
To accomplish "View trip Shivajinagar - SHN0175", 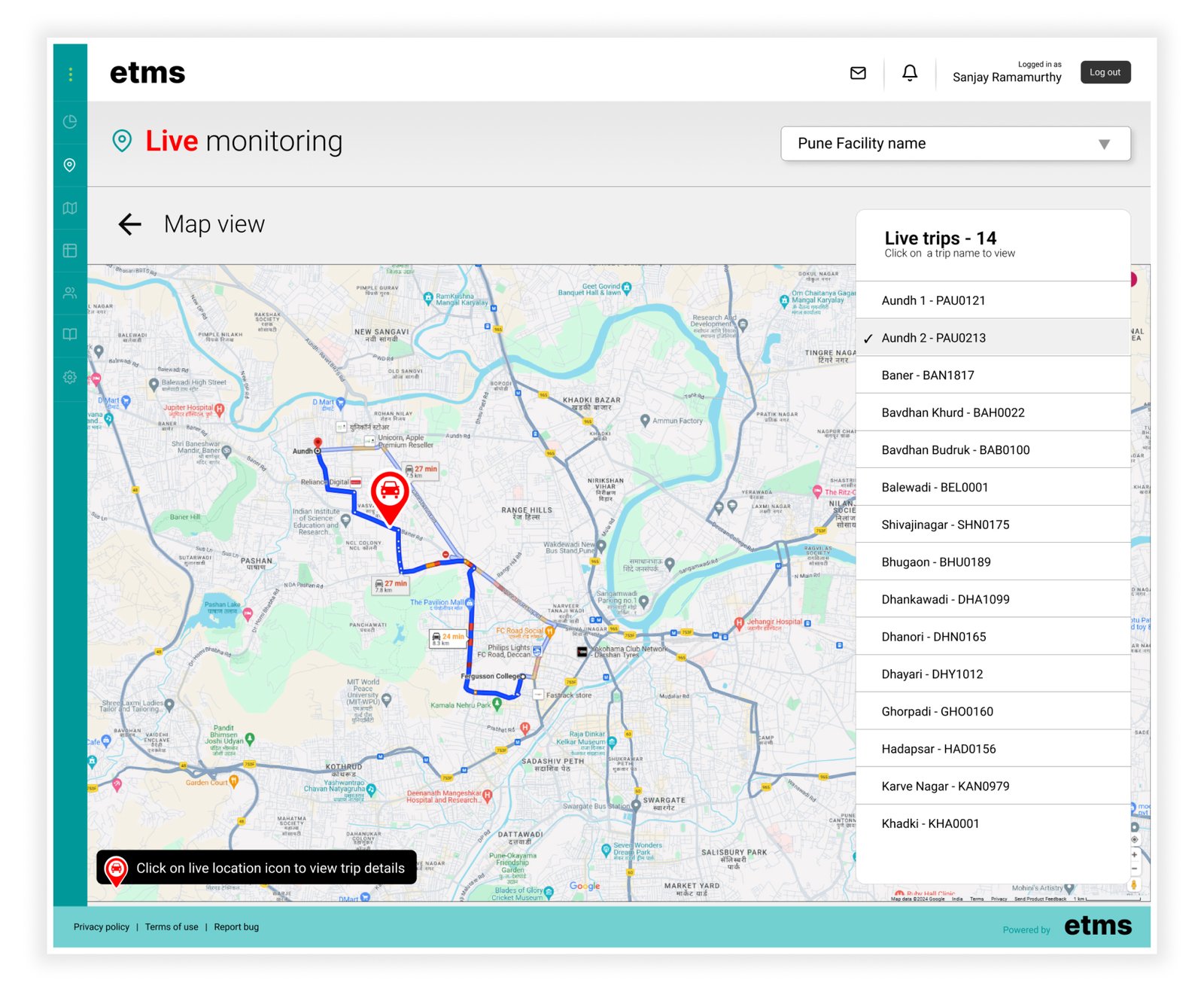I will click(x=945, y=525).
